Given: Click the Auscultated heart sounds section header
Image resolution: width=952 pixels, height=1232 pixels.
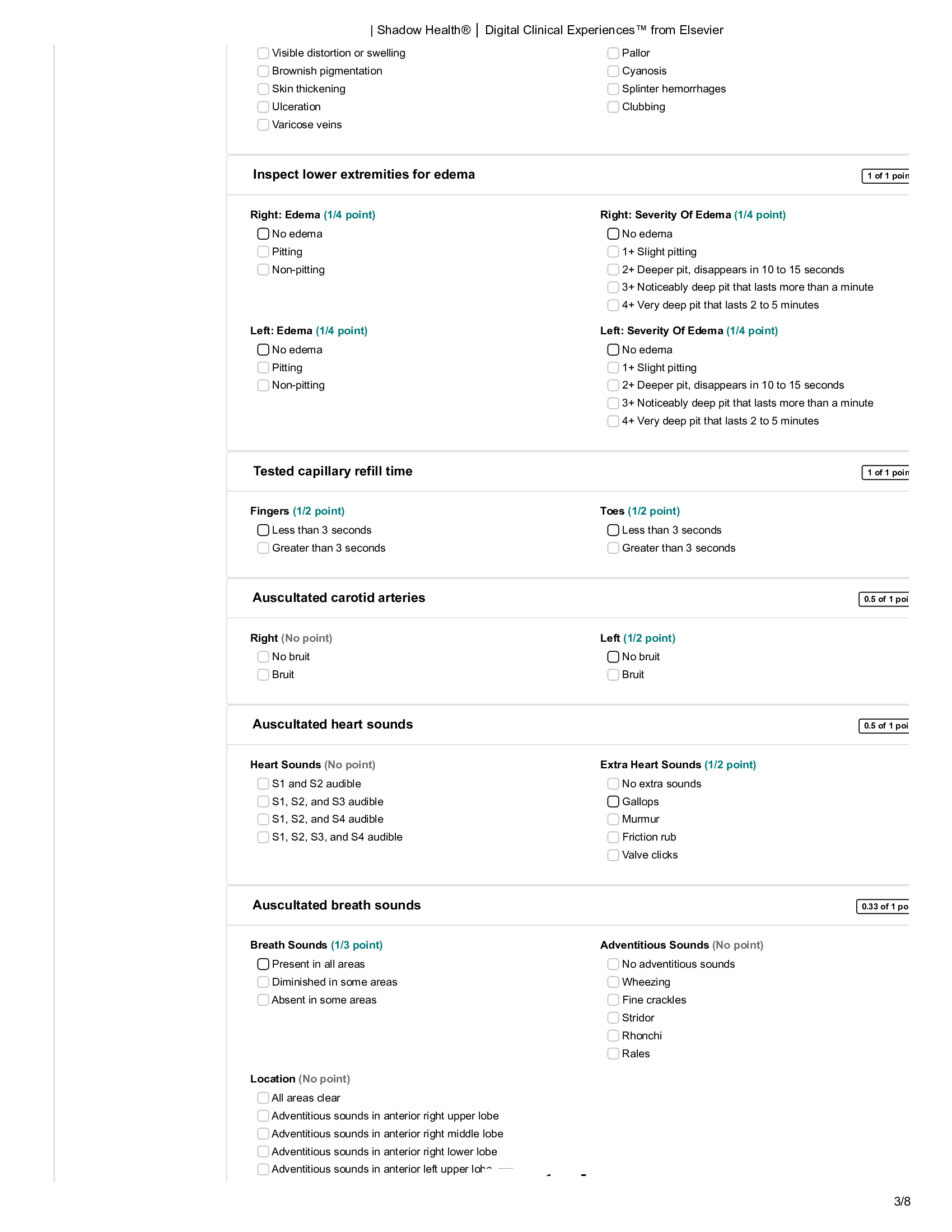Looking at the screenshot, I should tap(333, 724).
